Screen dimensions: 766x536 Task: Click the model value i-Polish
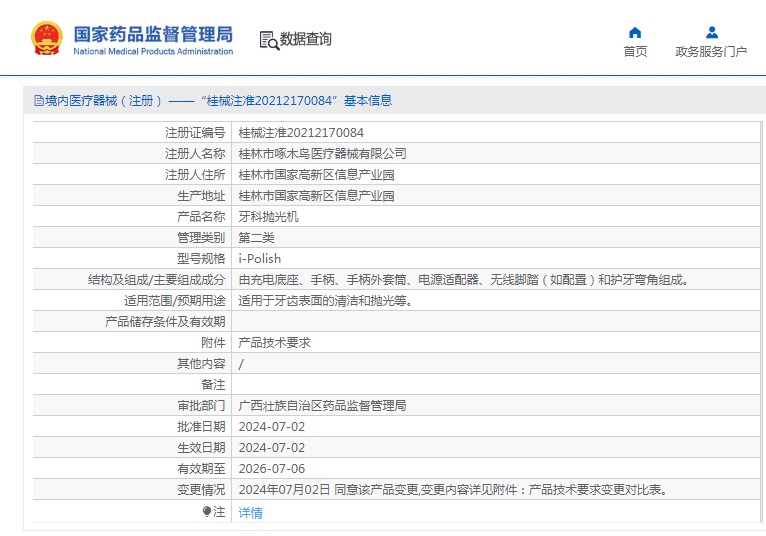[x=259, y=259]
